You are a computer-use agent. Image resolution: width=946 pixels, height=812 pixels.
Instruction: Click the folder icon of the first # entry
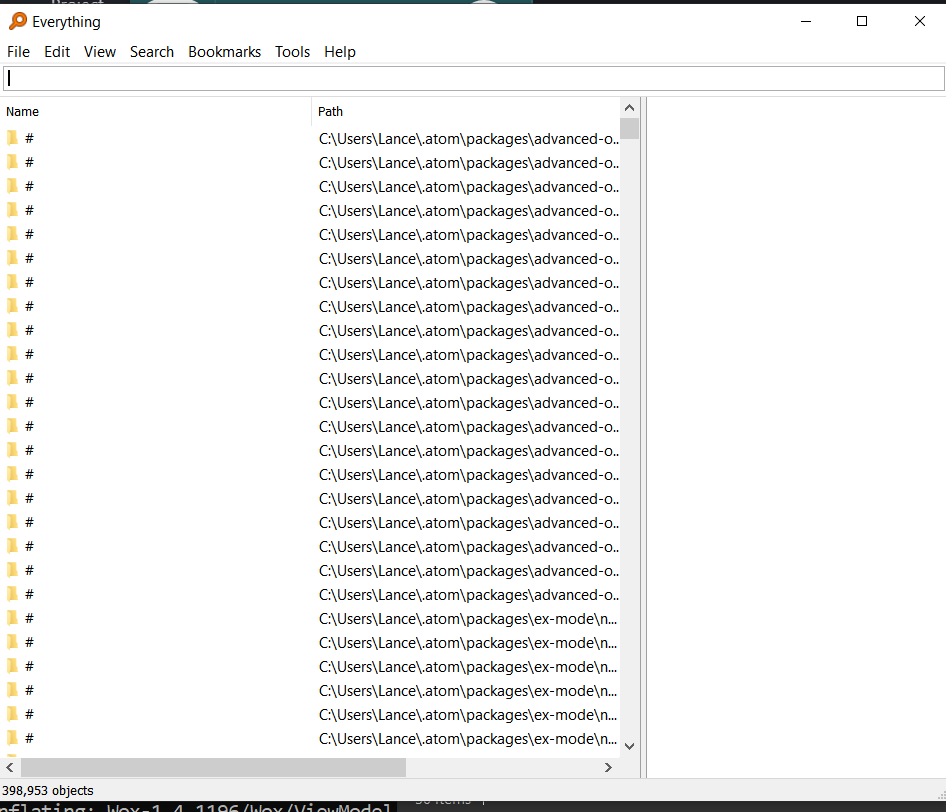pos(14,138)
